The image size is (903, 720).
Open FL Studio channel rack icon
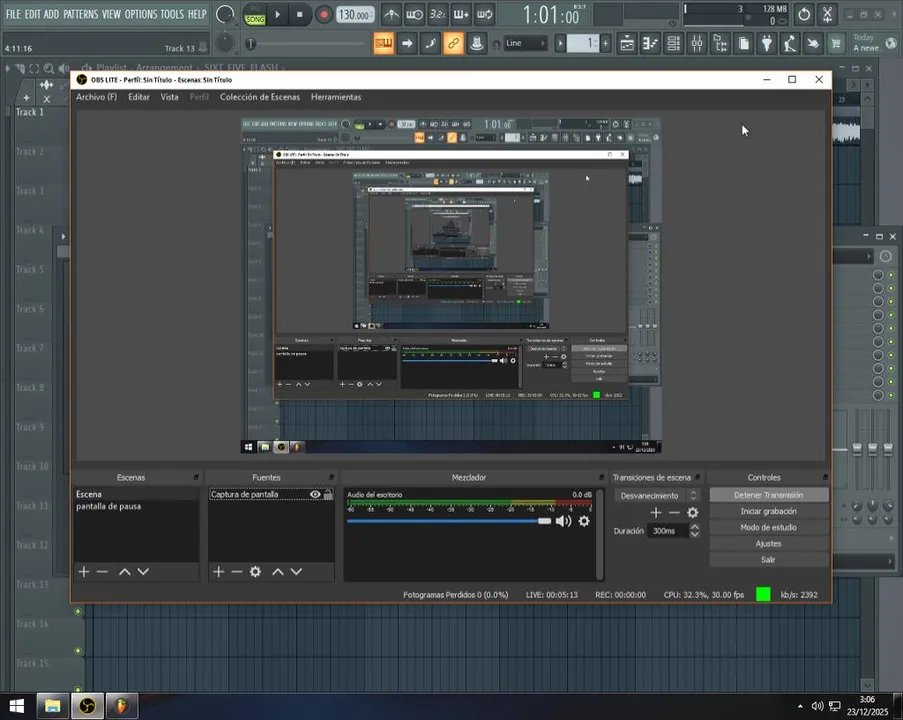[673, 43]
